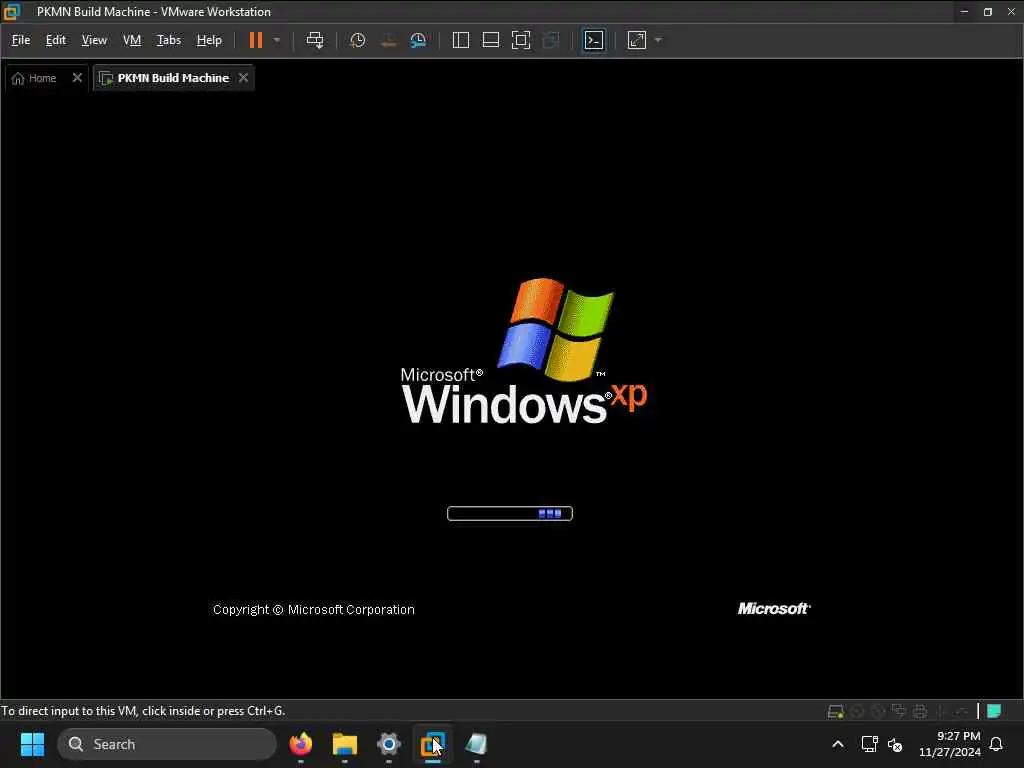Open the gear settings app on taskbar
This screenshot has height=768, width=1024.
pos(389,744)
